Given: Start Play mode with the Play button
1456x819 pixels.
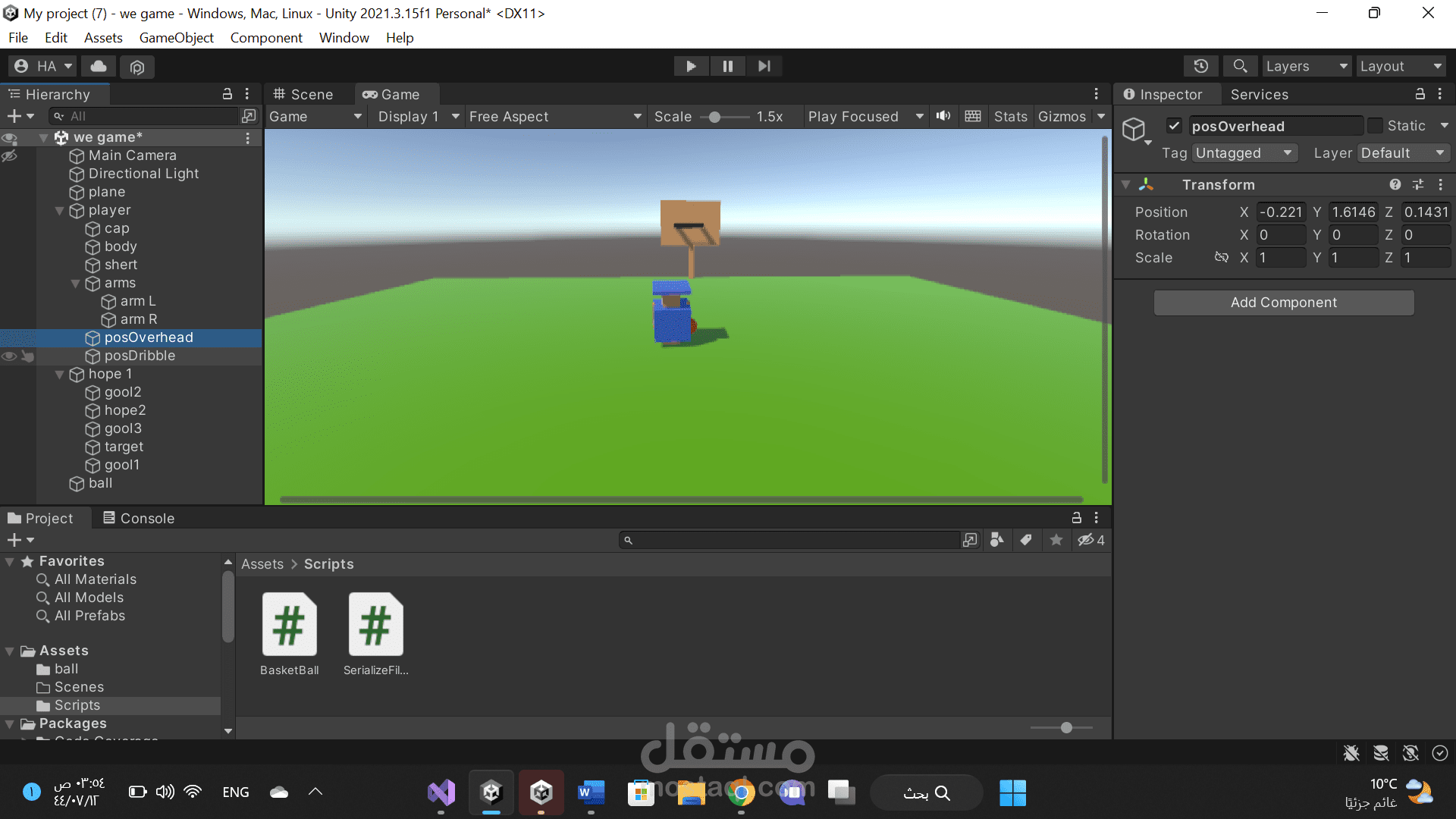Looking at the screenshot, I should pos(691,66).
